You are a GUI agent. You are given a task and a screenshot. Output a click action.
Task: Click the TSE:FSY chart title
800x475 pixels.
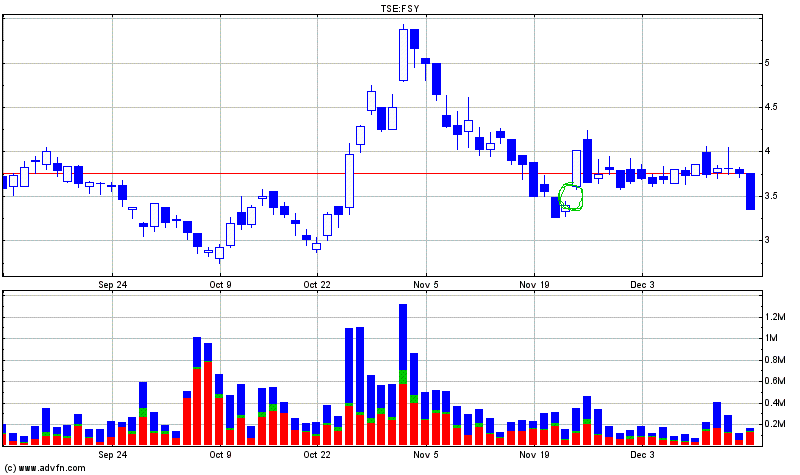[397, 9]
